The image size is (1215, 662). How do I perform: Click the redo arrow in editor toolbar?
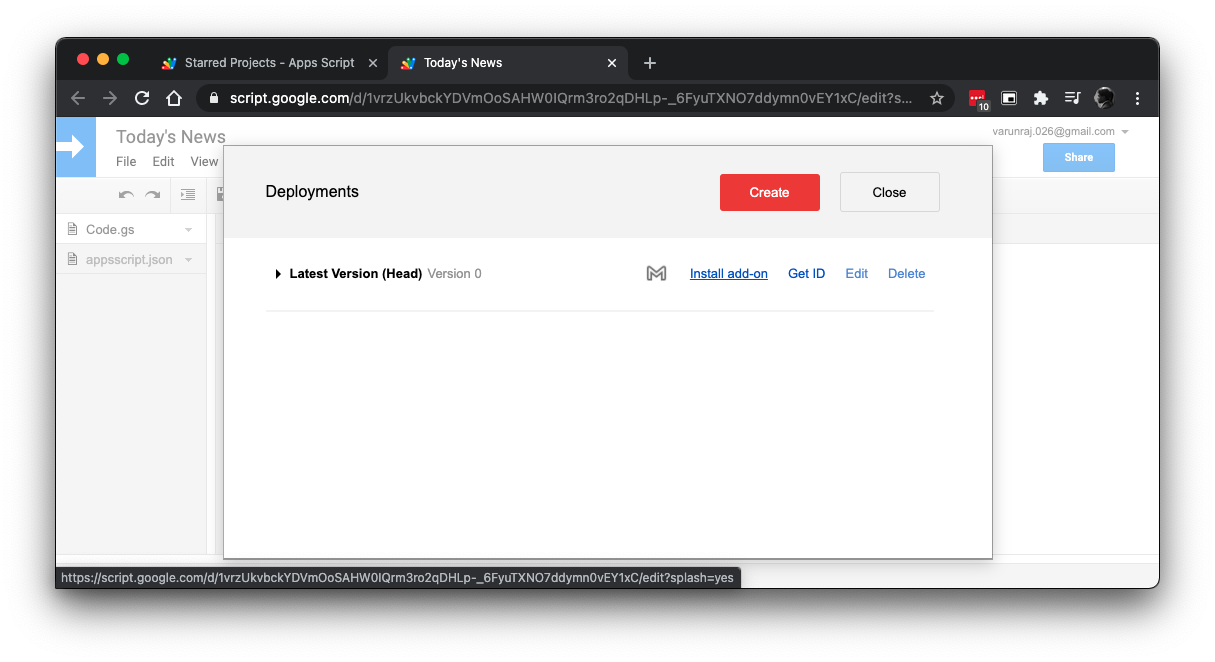153,195
